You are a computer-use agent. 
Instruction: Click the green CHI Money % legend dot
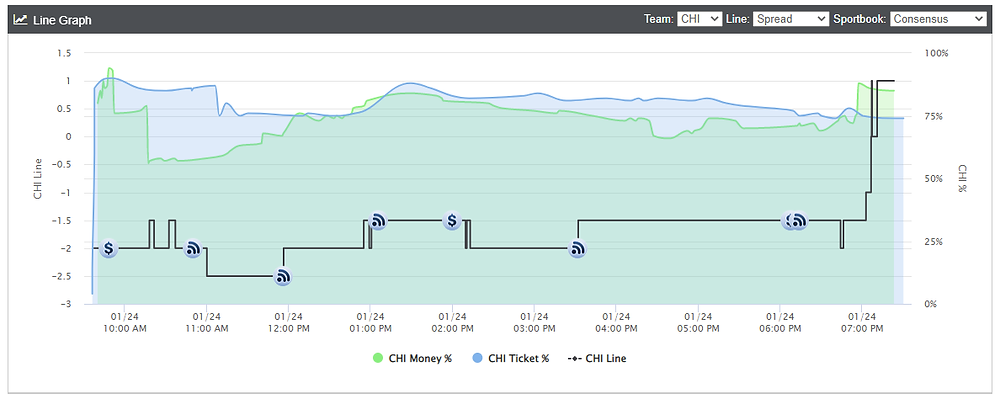378,358
